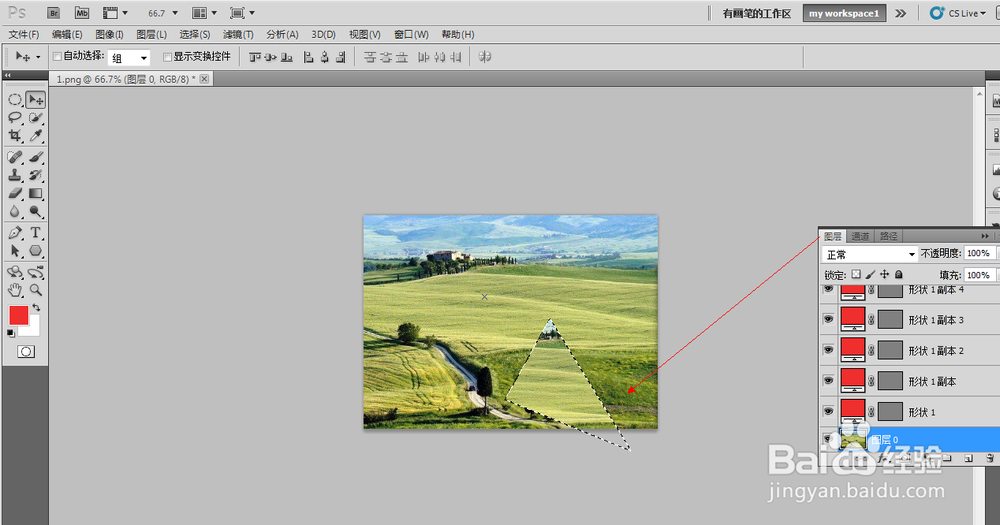Hide the 形状 1 layer
The height and width of the screenshot is (525, 1000).
[828, 411]
